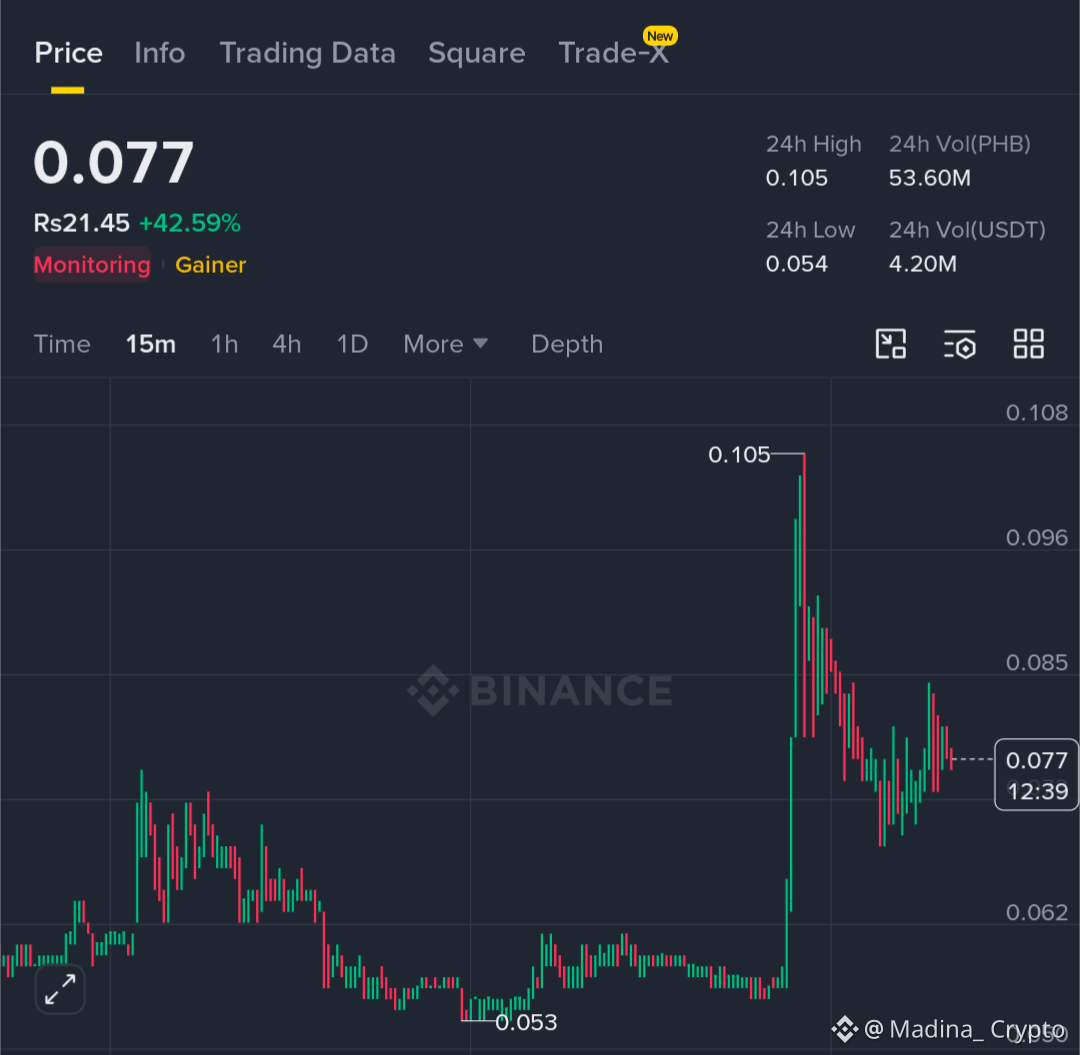Click the +42.59% change value

[x=189, y=223]
